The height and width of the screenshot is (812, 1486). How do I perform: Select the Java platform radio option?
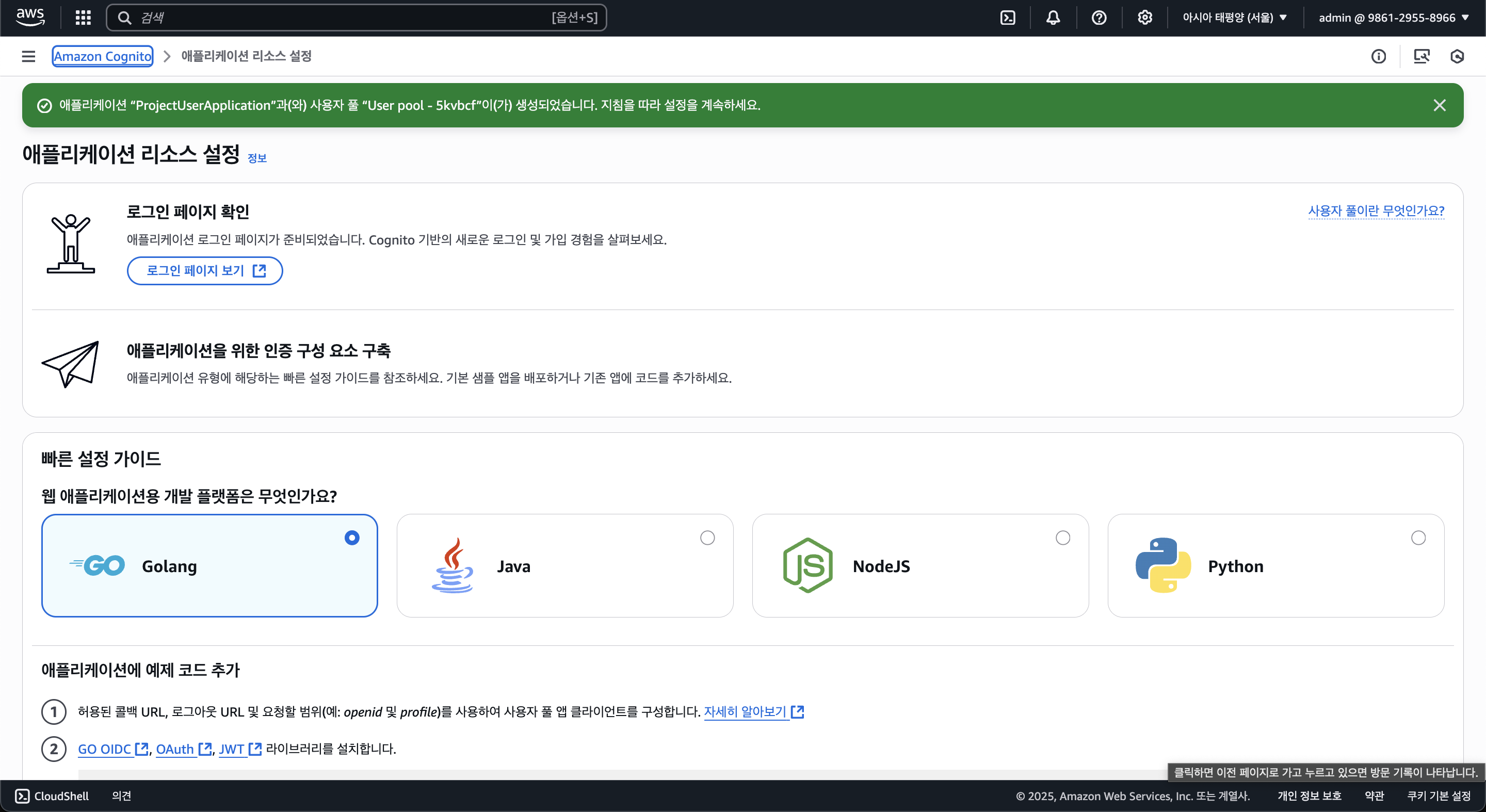click(707, 538)
